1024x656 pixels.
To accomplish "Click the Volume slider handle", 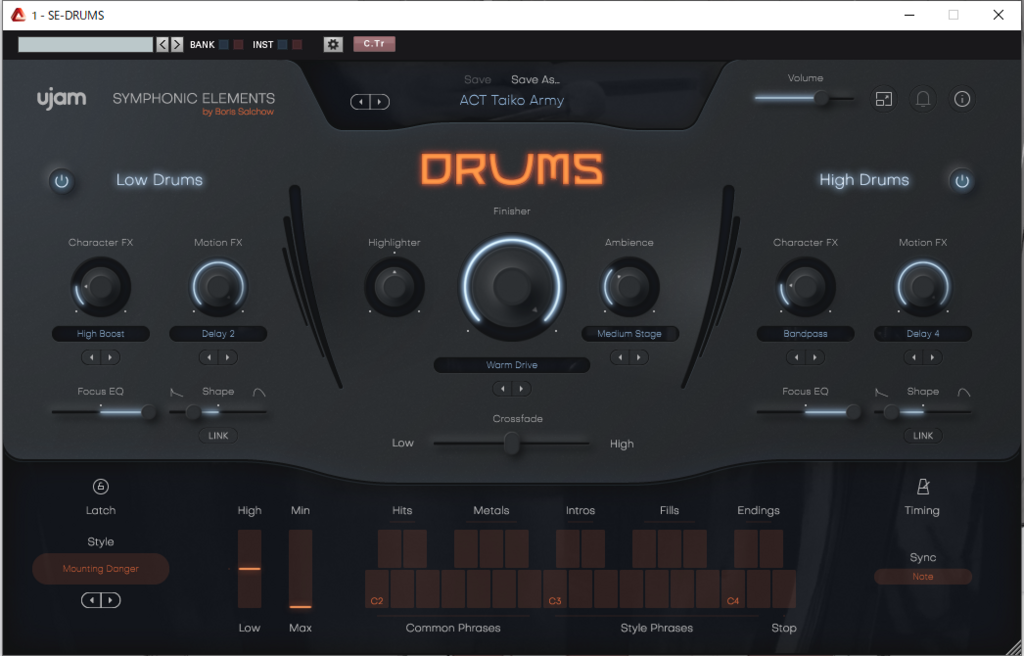I will [821, 99].
